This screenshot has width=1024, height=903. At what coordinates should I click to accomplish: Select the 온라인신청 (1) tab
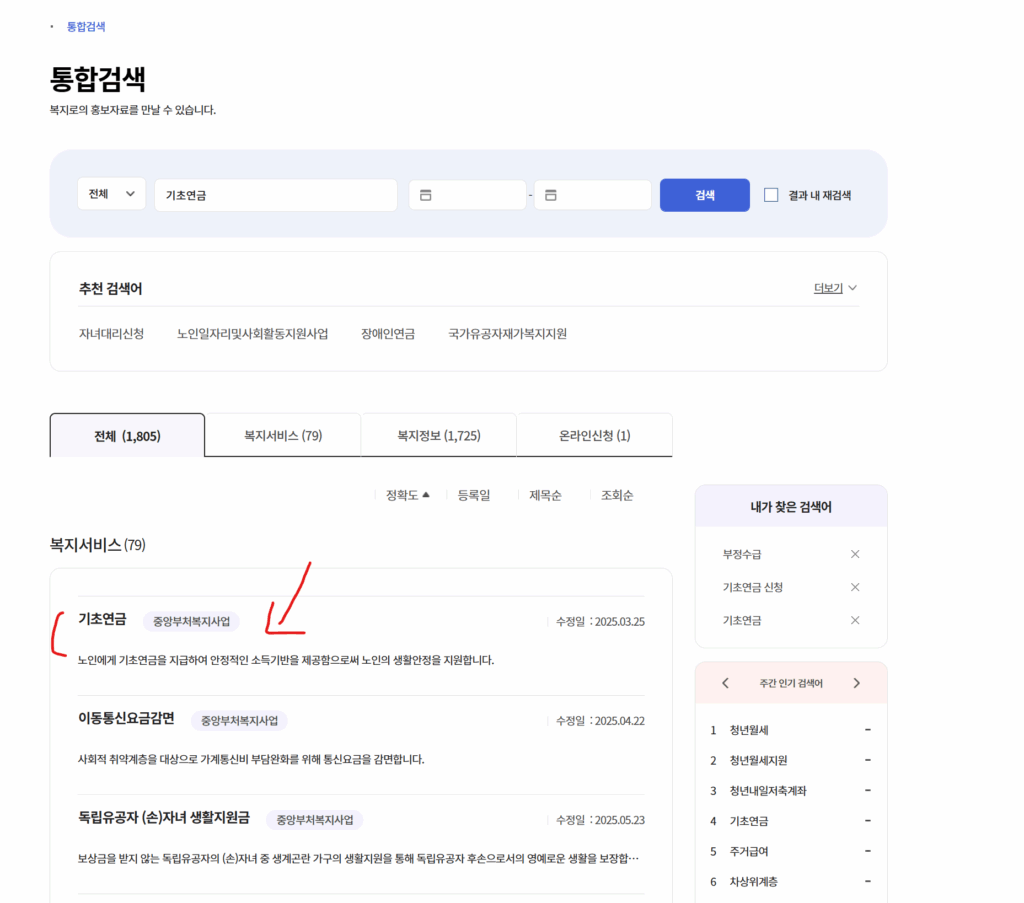click(x=594, y=436)
